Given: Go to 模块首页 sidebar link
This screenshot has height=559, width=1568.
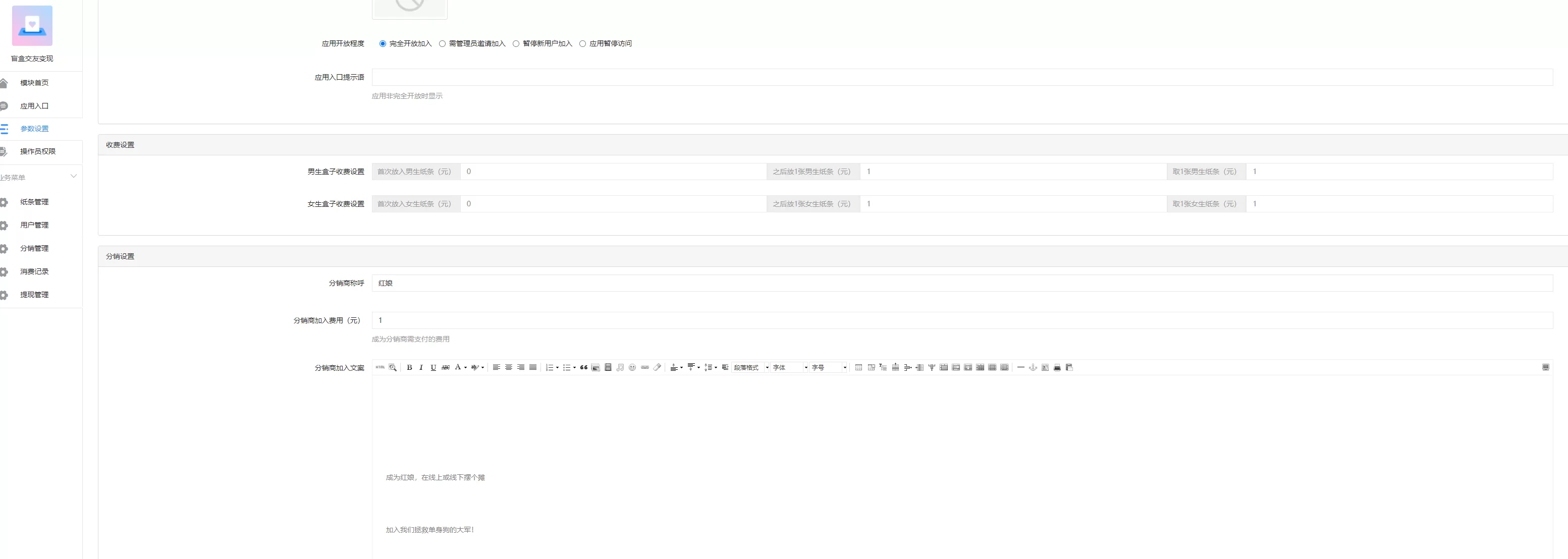Looking at the screenshot, I should (34, 83).
